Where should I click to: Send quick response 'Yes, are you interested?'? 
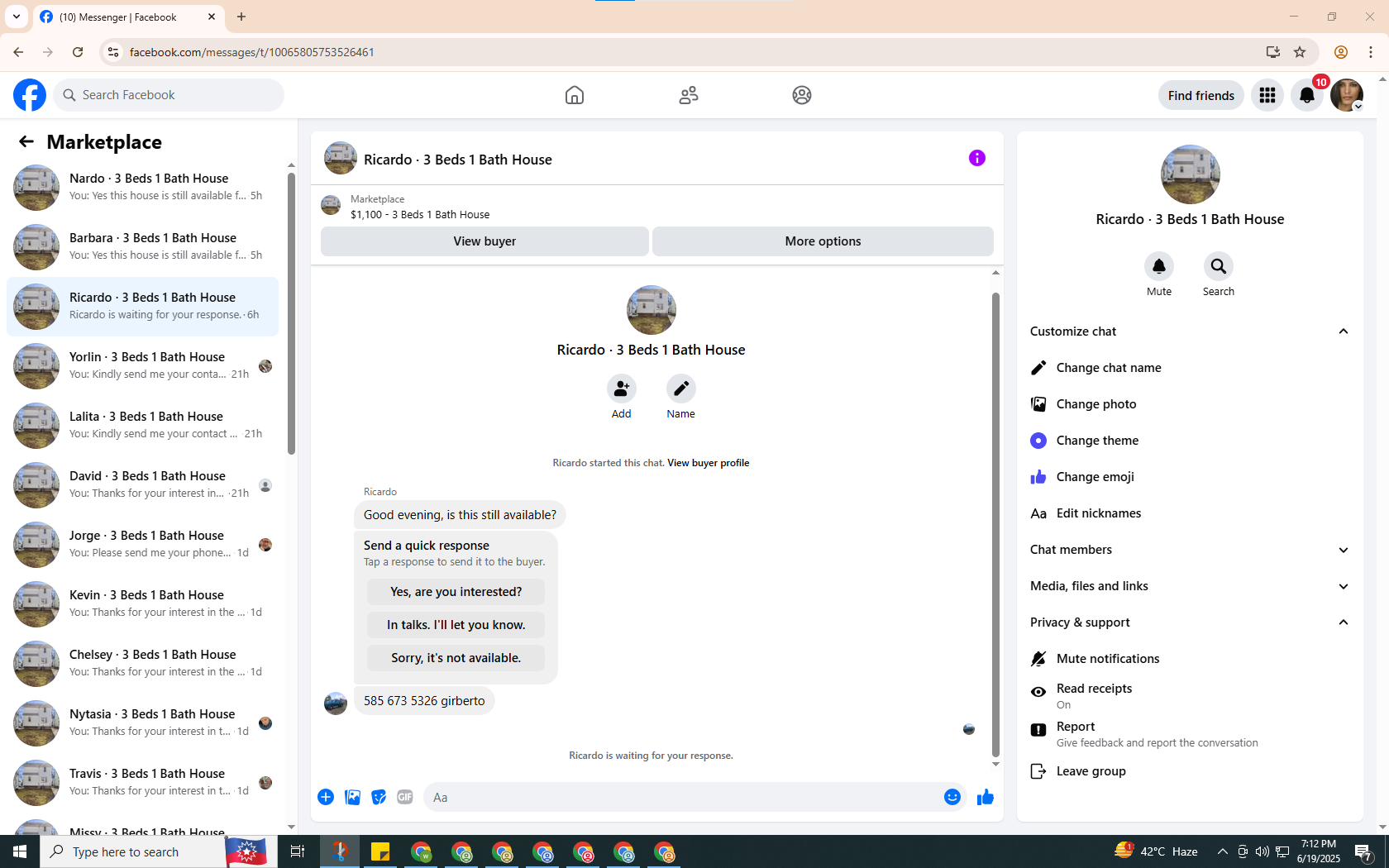[x=456, y=592]
